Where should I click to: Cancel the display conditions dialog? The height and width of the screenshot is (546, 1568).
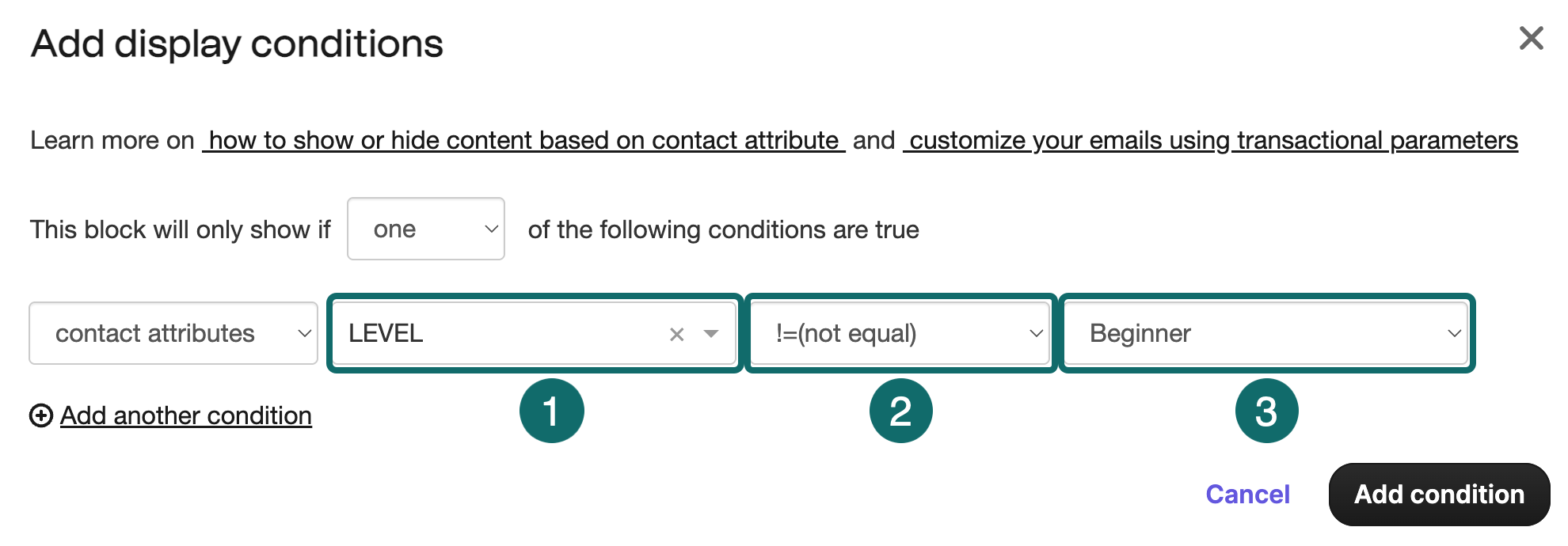1247,494
